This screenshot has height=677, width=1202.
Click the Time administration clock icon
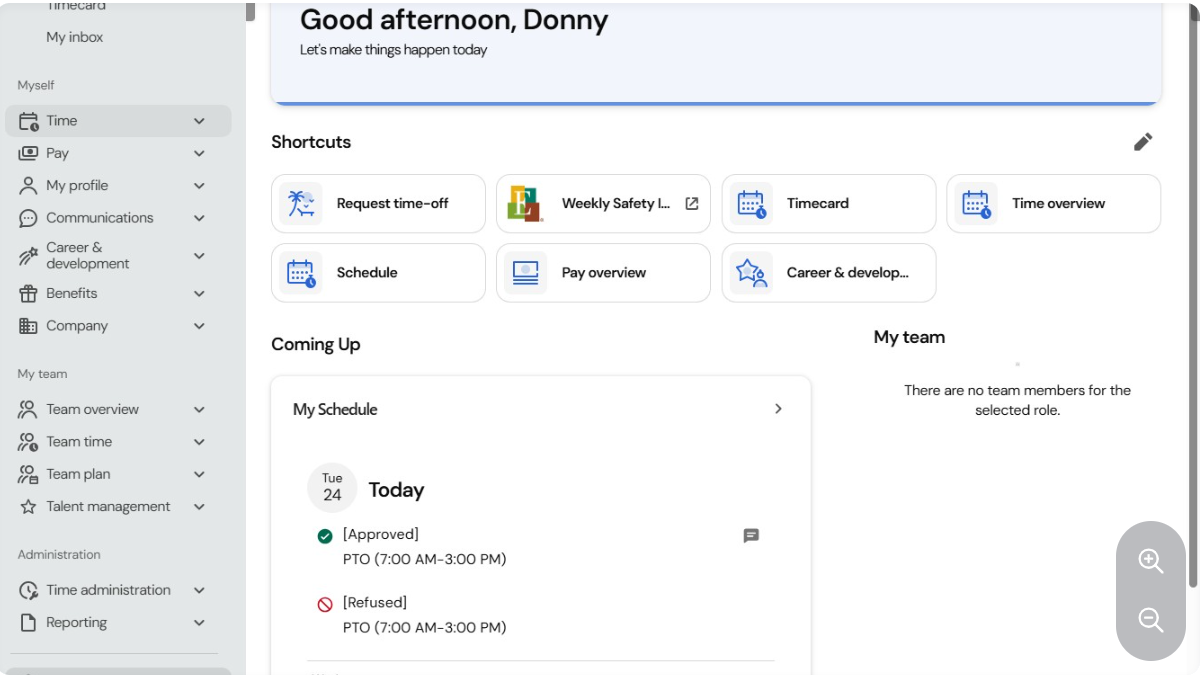pyautogui.click(x=29, y=590)
